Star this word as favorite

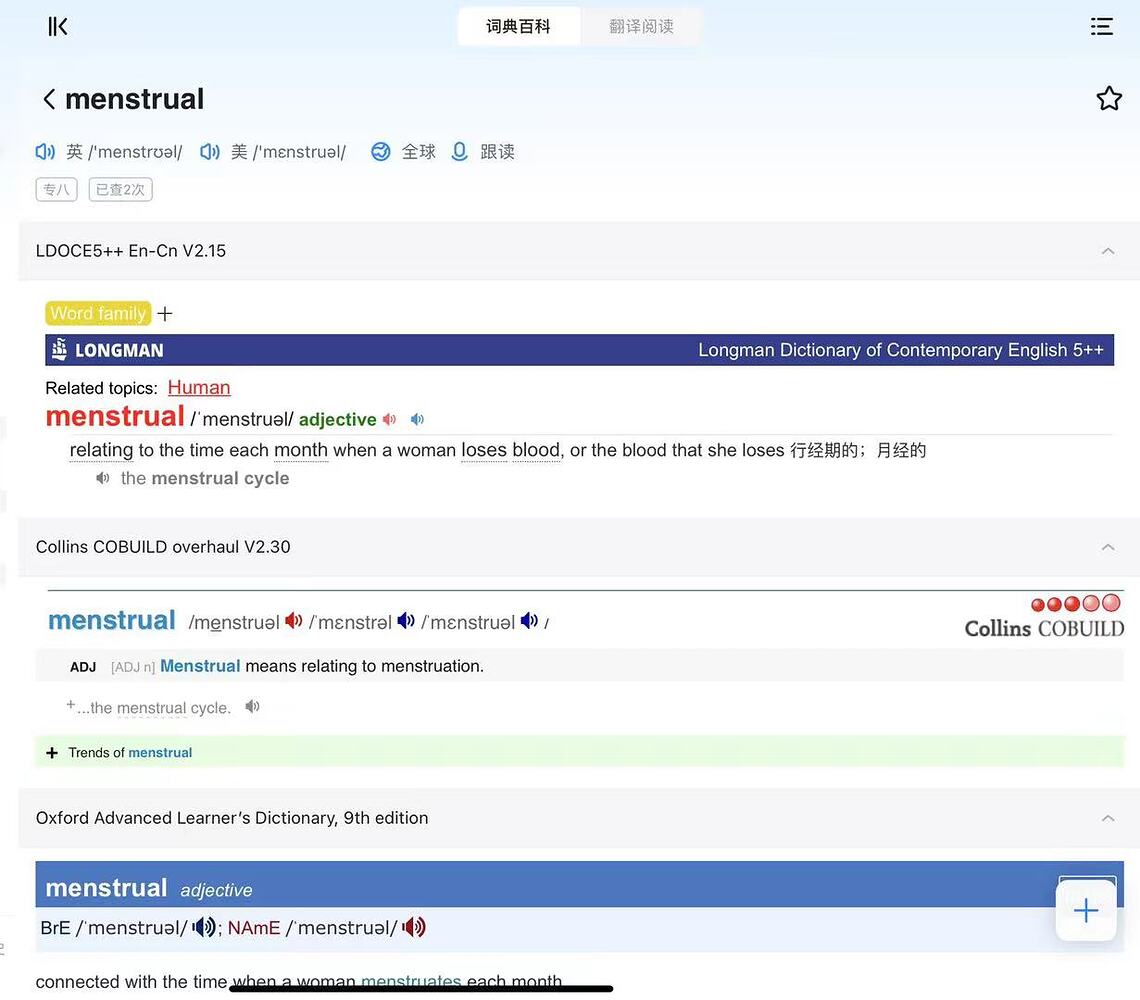point(1108,98)
